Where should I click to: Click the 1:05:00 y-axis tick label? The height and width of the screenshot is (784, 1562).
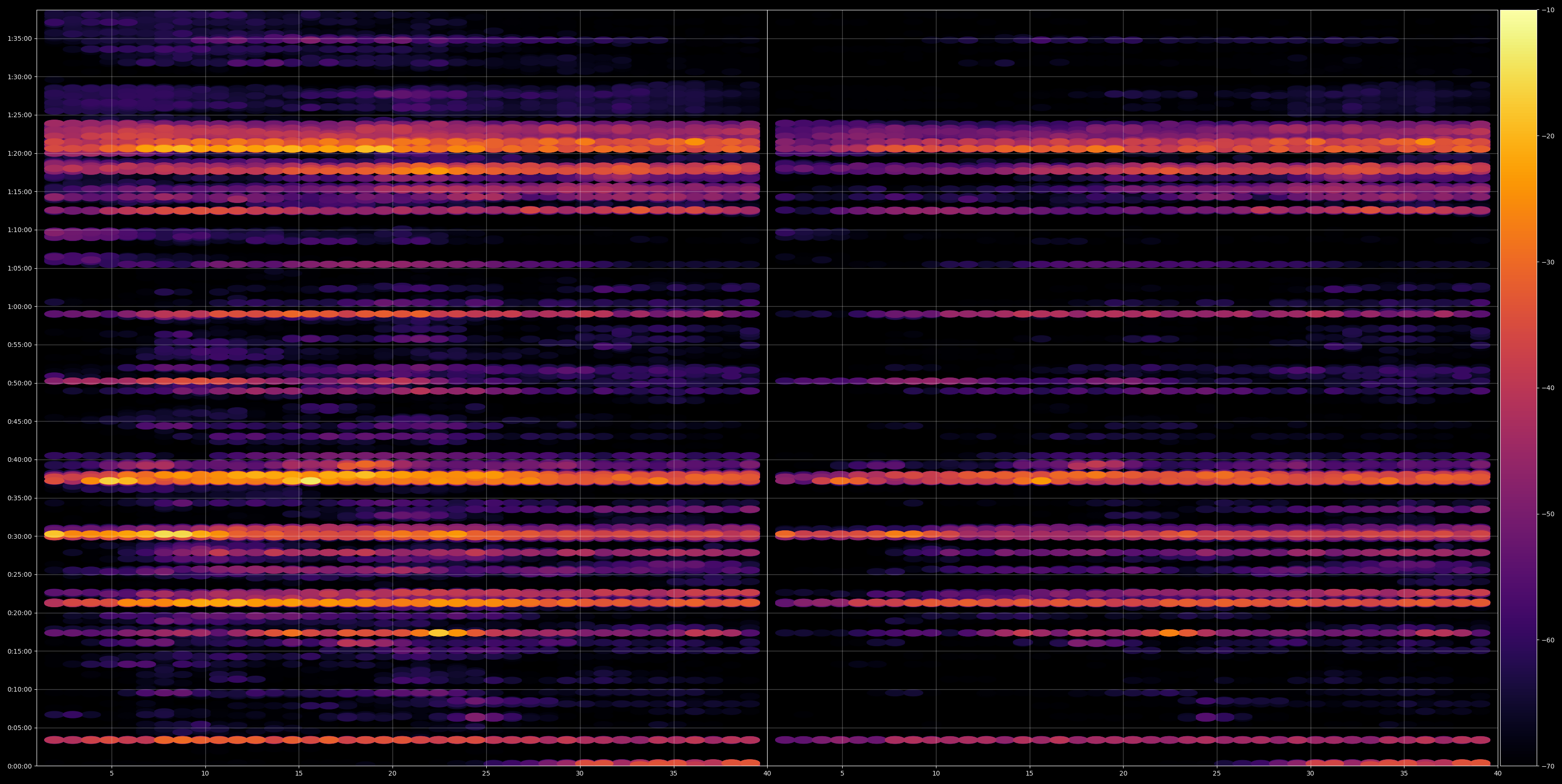coord(19,269)
